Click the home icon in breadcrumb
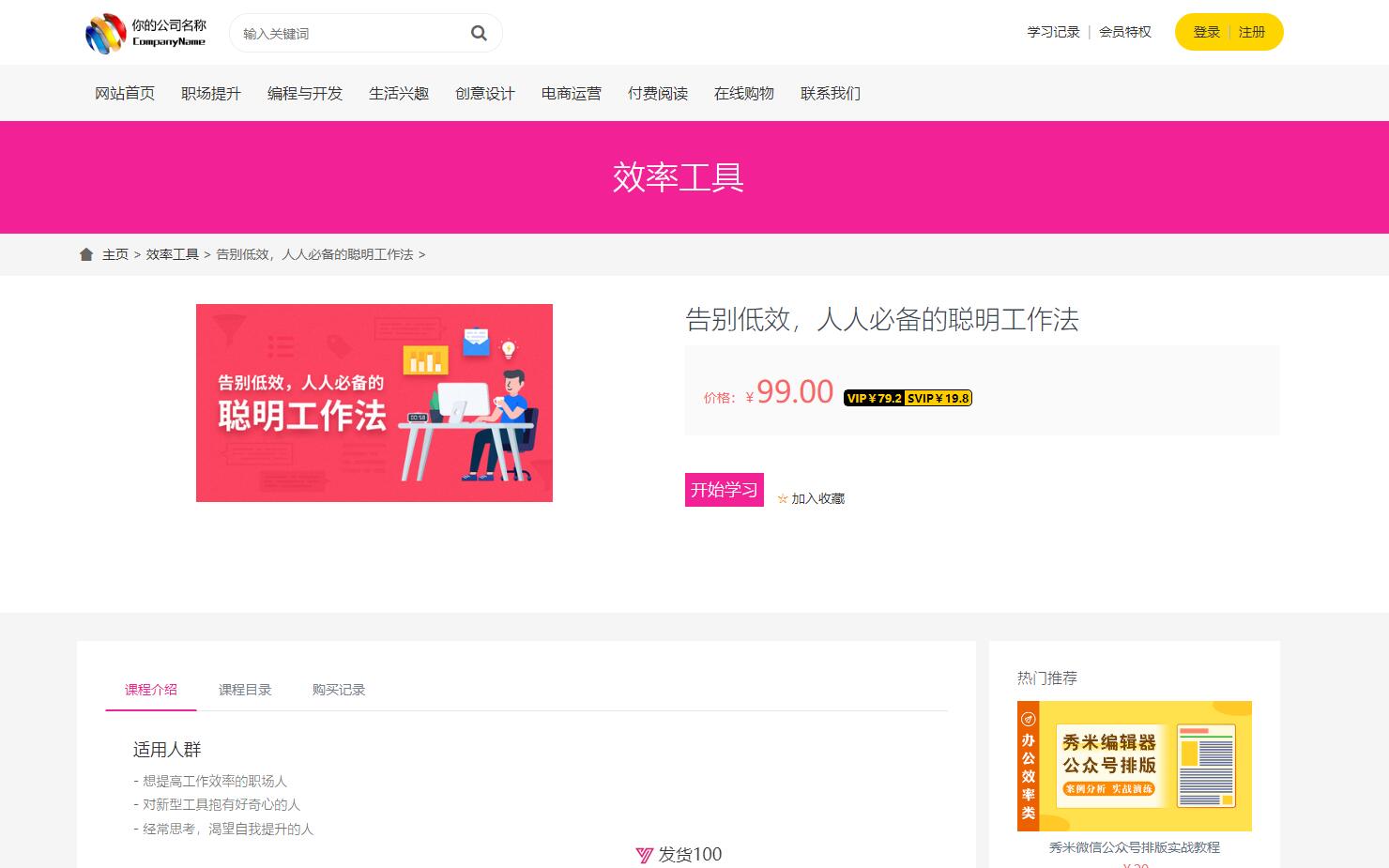 tap(86, 254)
